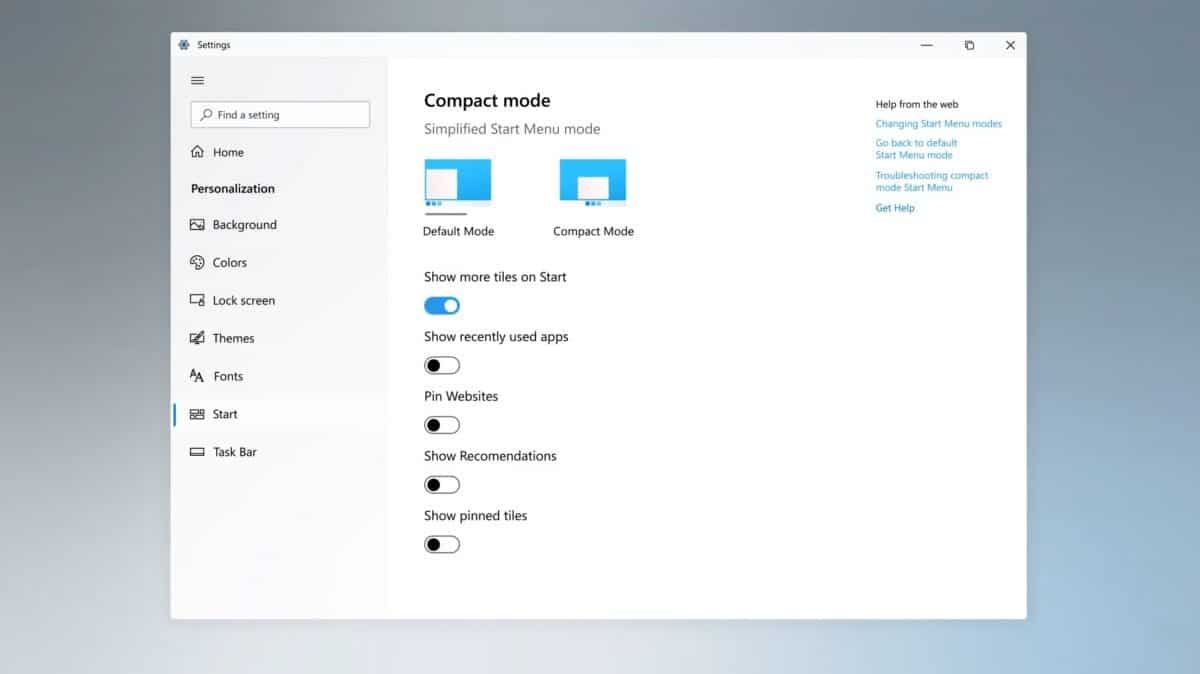The height and width of the screenshot is (674, 1200).
Task: Open the Start settings page
Action: point(224,414)
